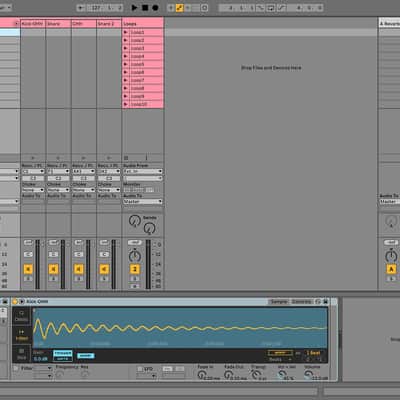Open the Kick GMN Receive note dropdown

[x=33, y=171]
